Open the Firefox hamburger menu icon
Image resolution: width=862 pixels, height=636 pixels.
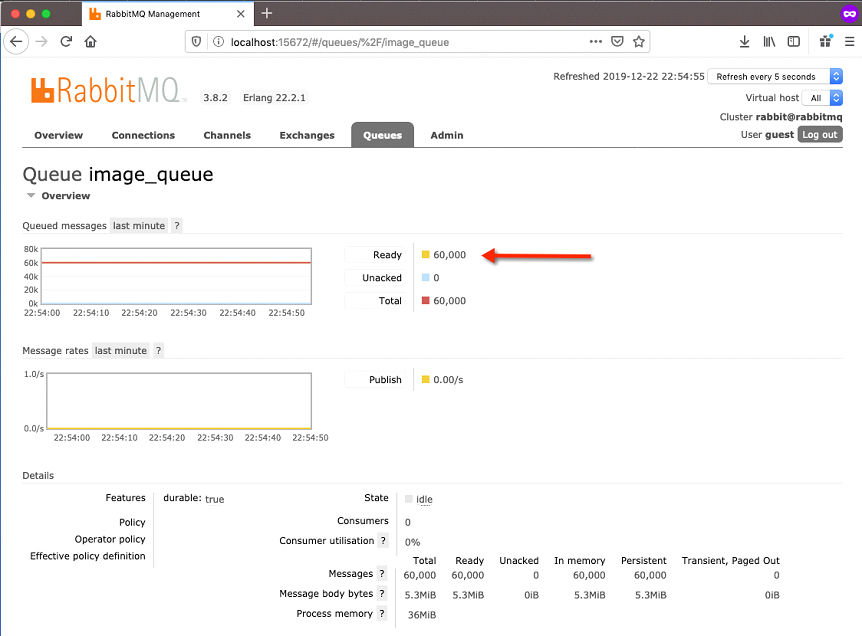[850, 41]
